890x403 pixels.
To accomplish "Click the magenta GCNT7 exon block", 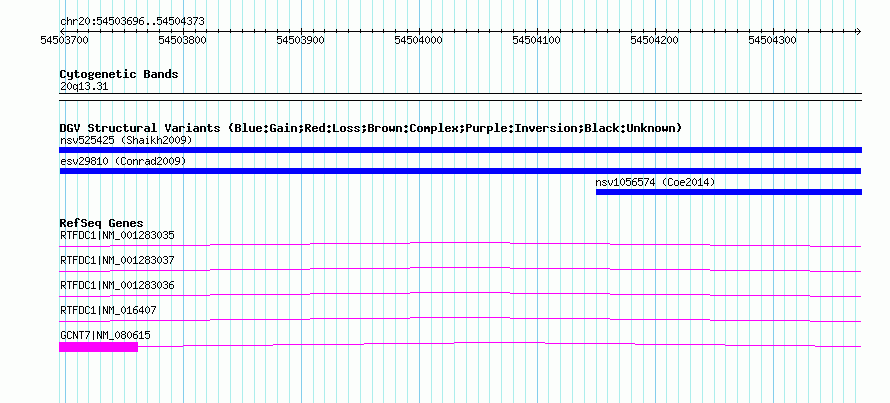I will click(98, 347).
